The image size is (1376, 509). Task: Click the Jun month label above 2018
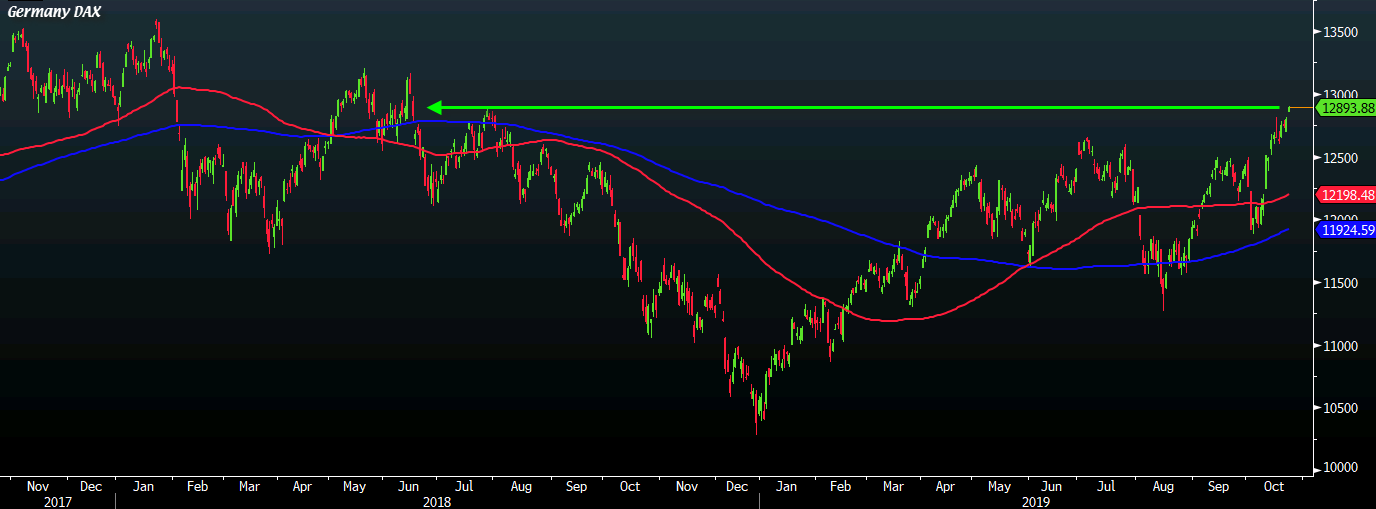[x=409, y=486]
